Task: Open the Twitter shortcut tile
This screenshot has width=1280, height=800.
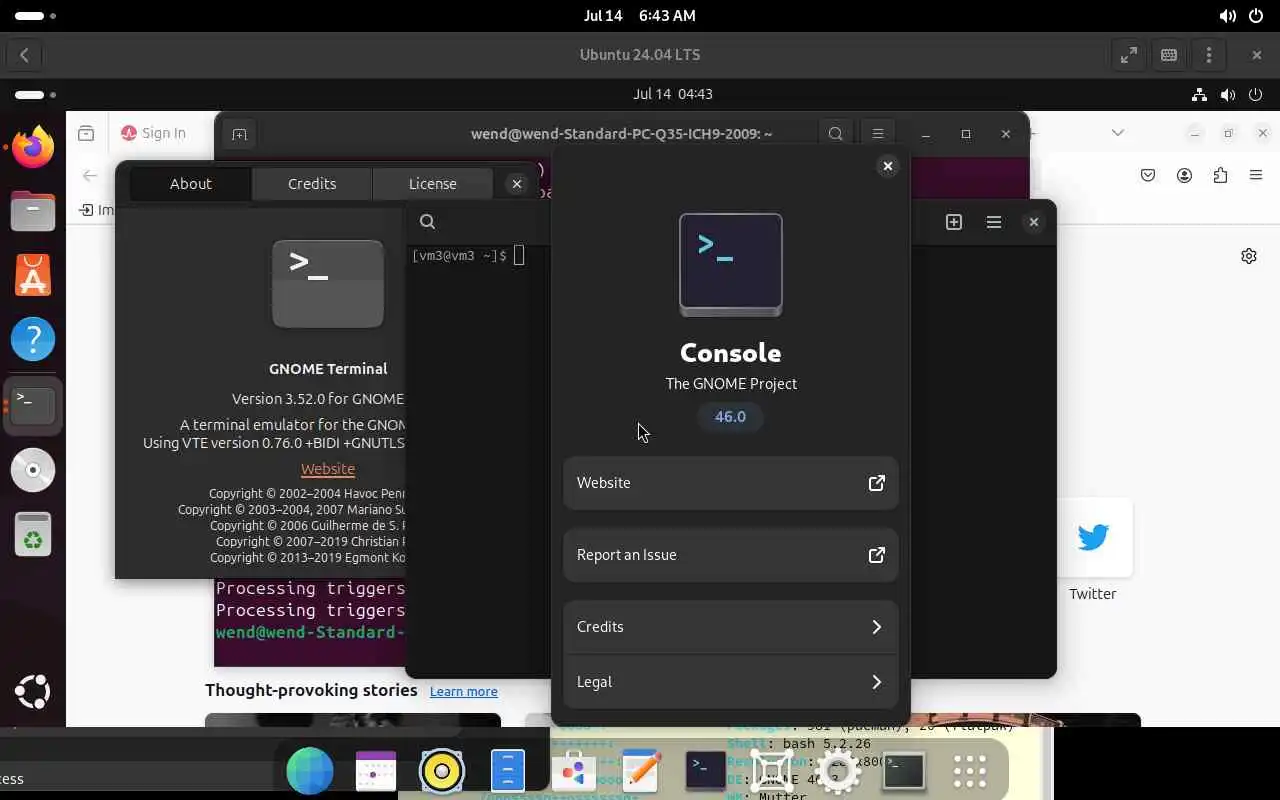Action: coord(1092,538)
